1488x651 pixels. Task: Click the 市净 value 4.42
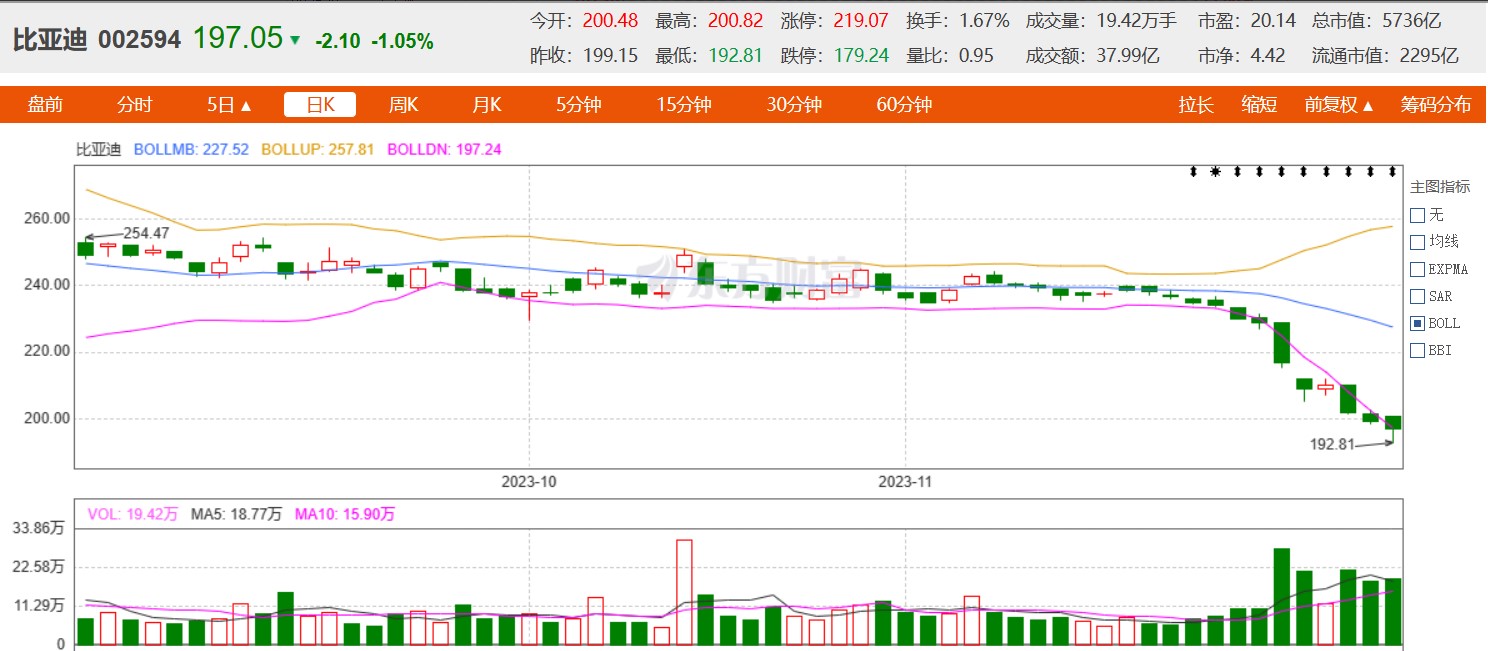pos(1268,56)
